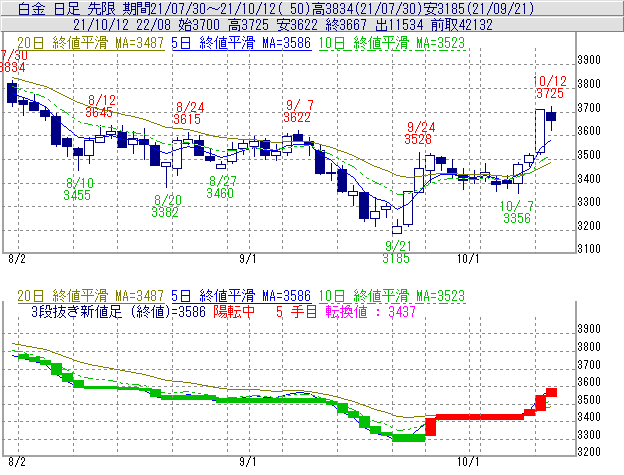624x475 pixels.
Task: Click the lowest green block in lower chart
Action: 409,438
